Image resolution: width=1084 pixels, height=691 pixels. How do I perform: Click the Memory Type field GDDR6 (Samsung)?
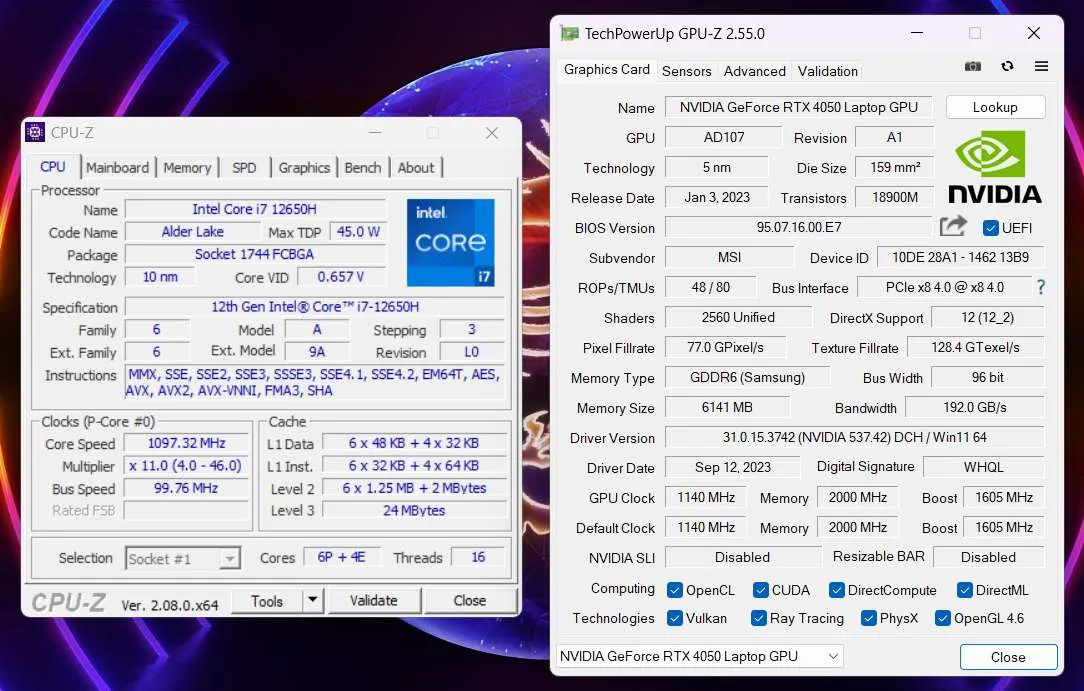[747, 377]
